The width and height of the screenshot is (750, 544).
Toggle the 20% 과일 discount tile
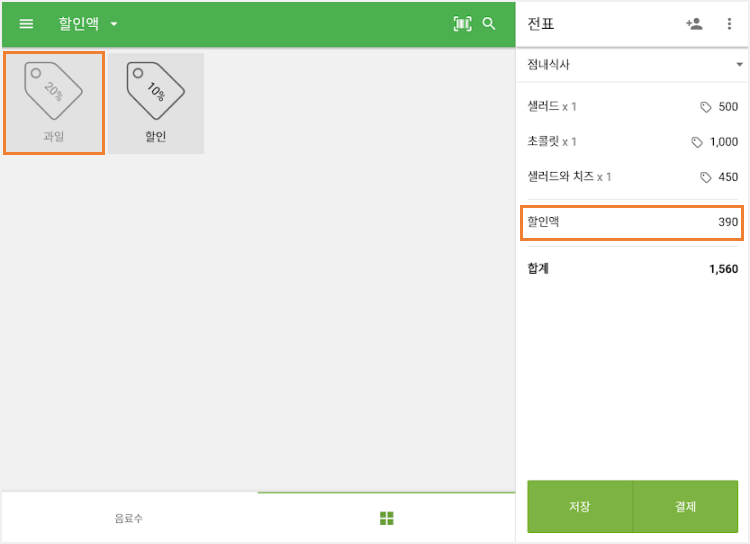(54, 103)
